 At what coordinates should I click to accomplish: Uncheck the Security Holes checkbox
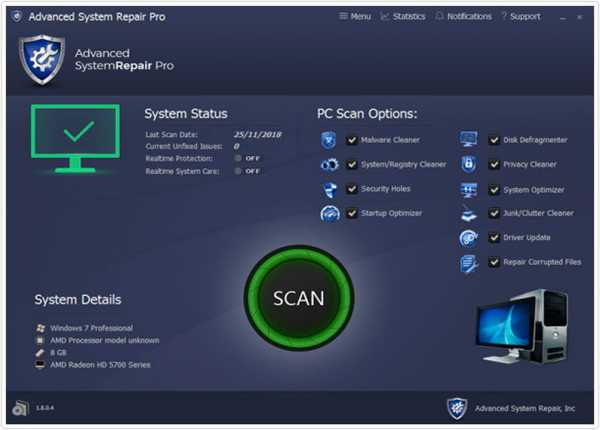pyautogui.click(x=351, y=189)
